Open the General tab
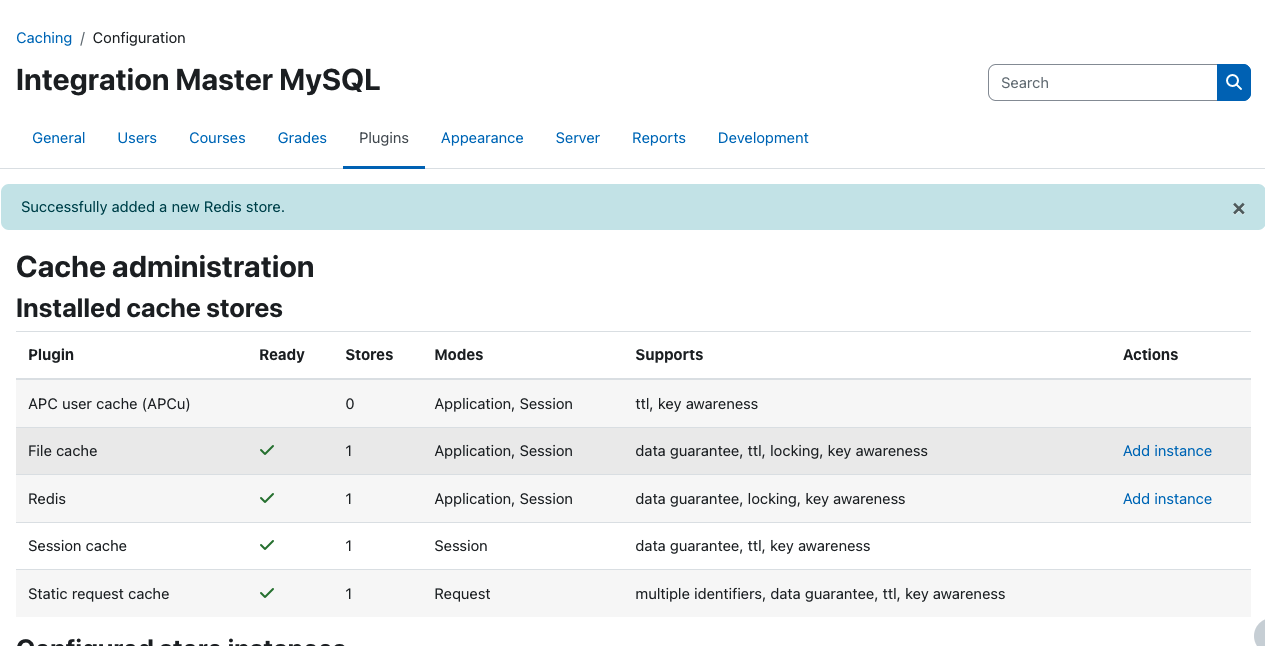 point(59,138)
